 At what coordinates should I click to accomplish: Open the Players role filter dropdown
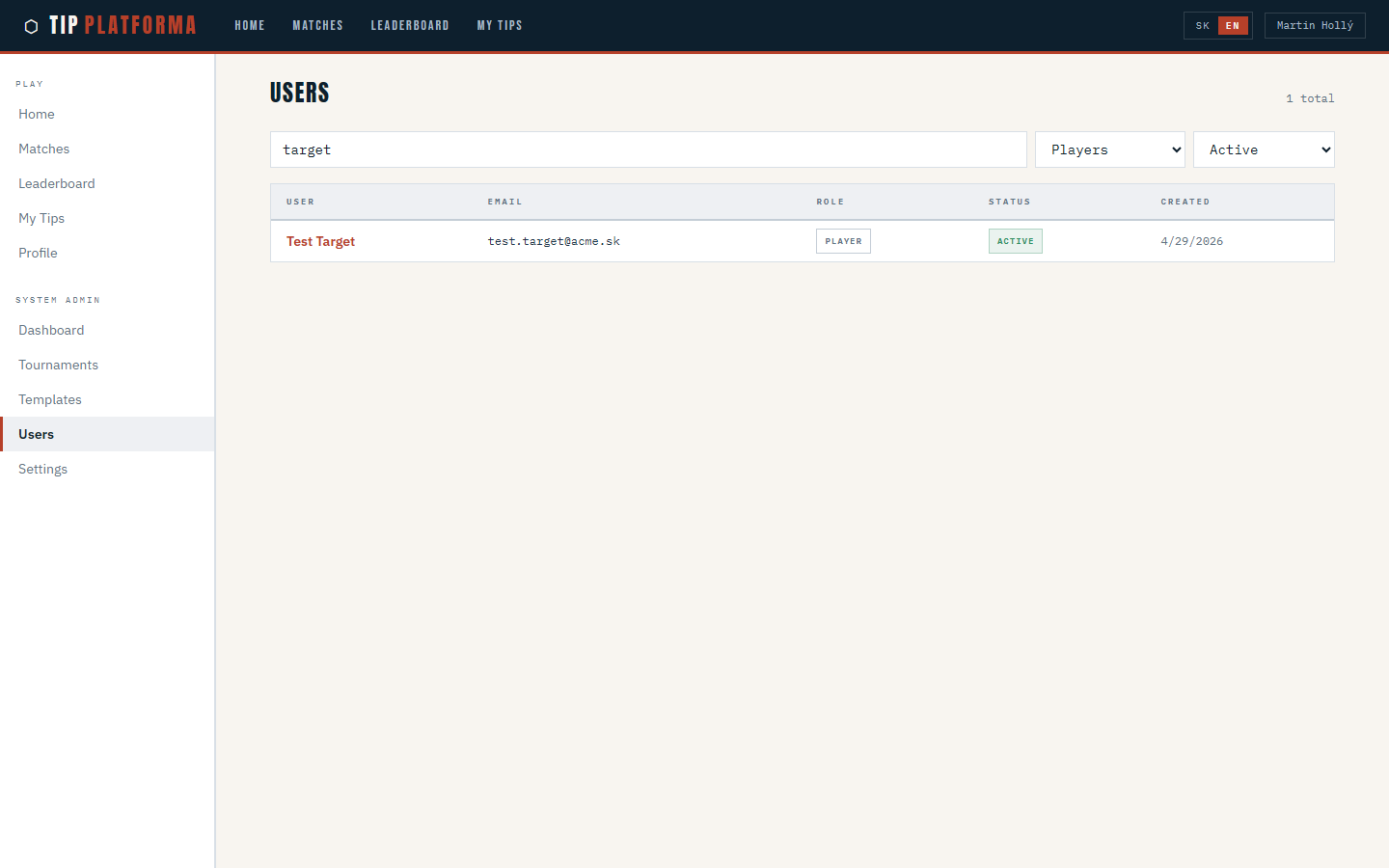1109,149
